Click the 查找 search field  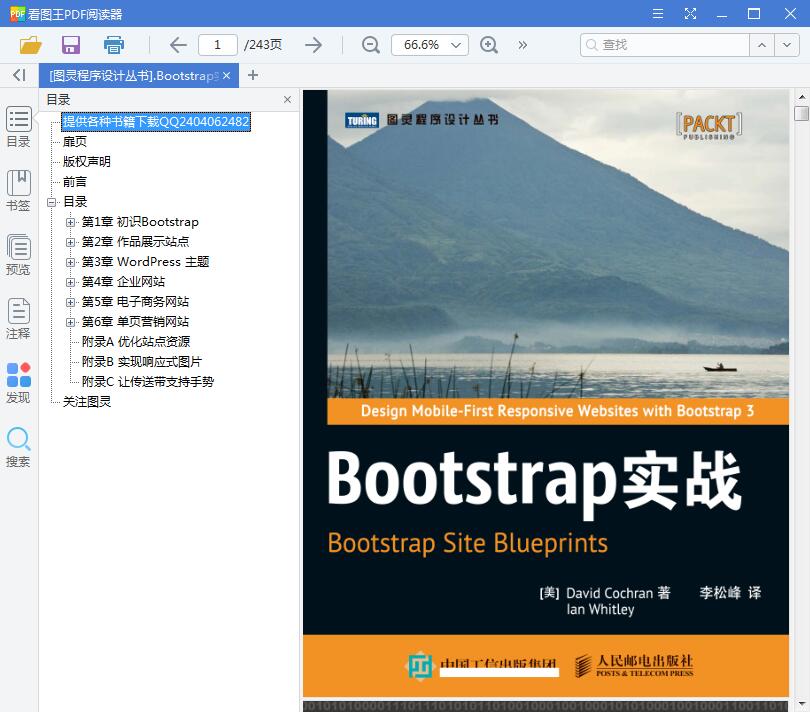pos(665,45)
